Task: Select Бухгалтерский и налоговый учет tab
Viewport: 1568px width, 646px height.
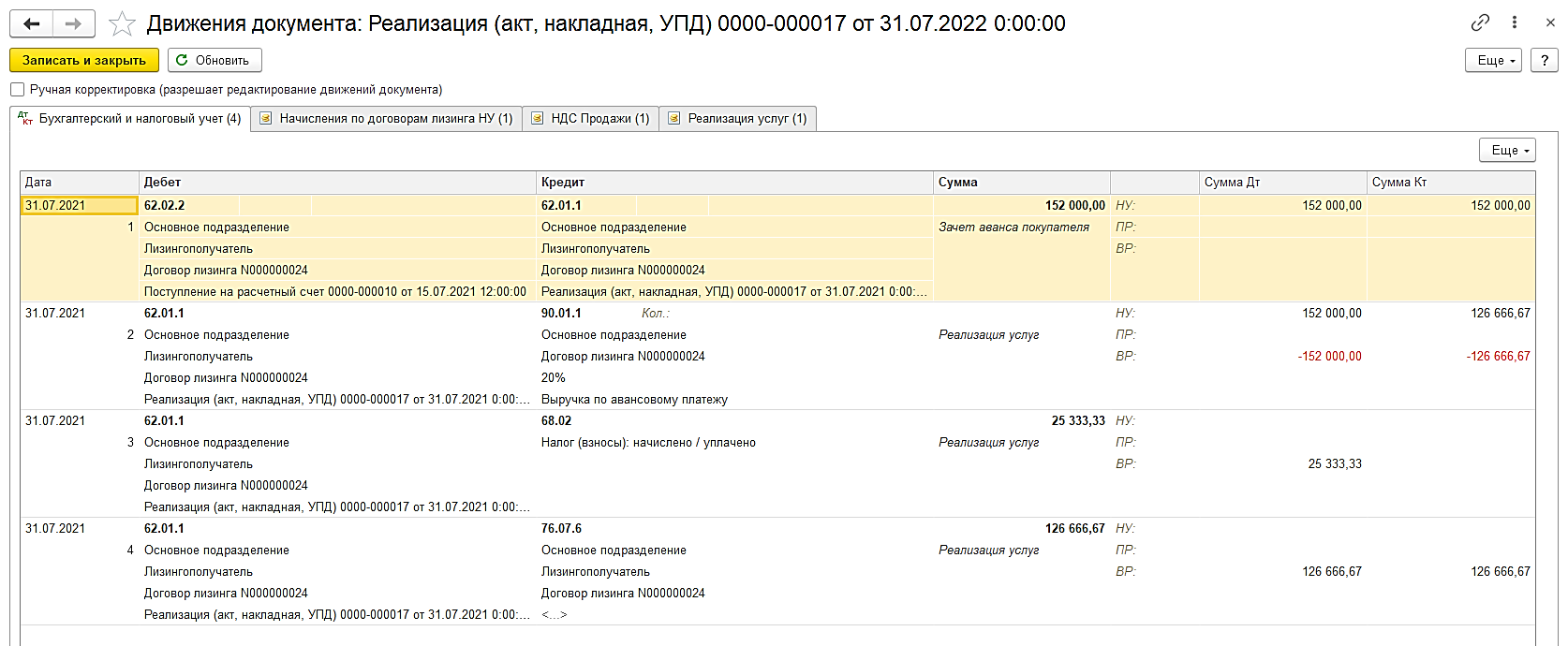Action: pos(130,119)
